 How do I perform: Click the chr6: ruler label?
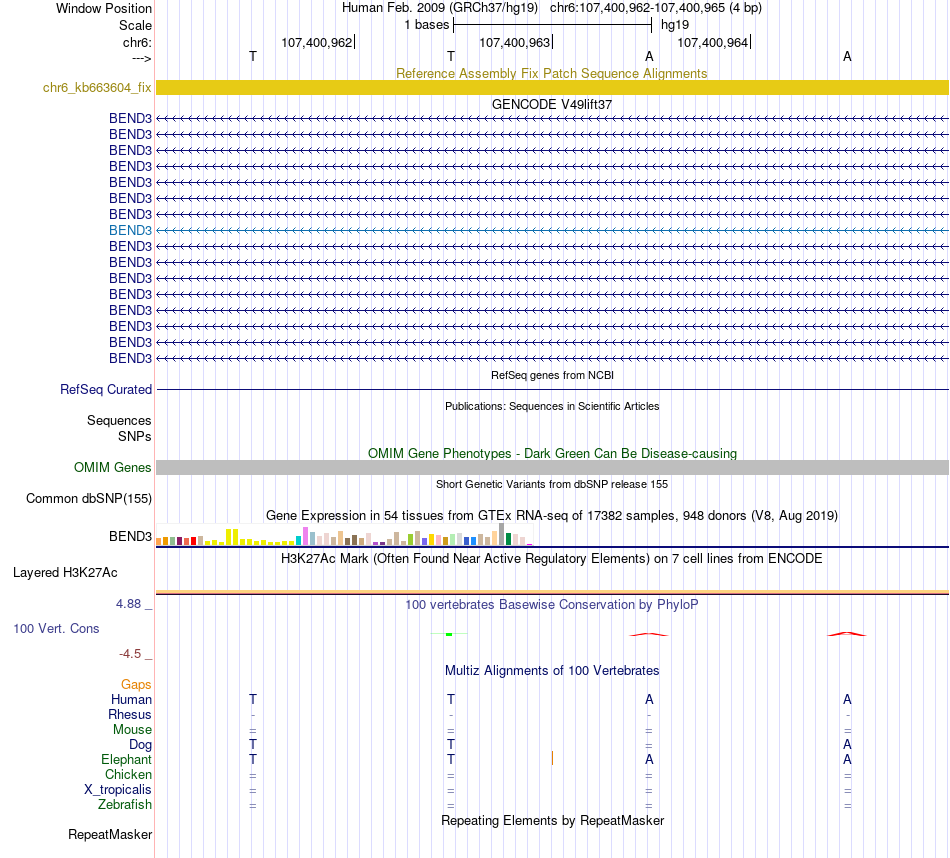pyautogui.click(x=137, y=42)
